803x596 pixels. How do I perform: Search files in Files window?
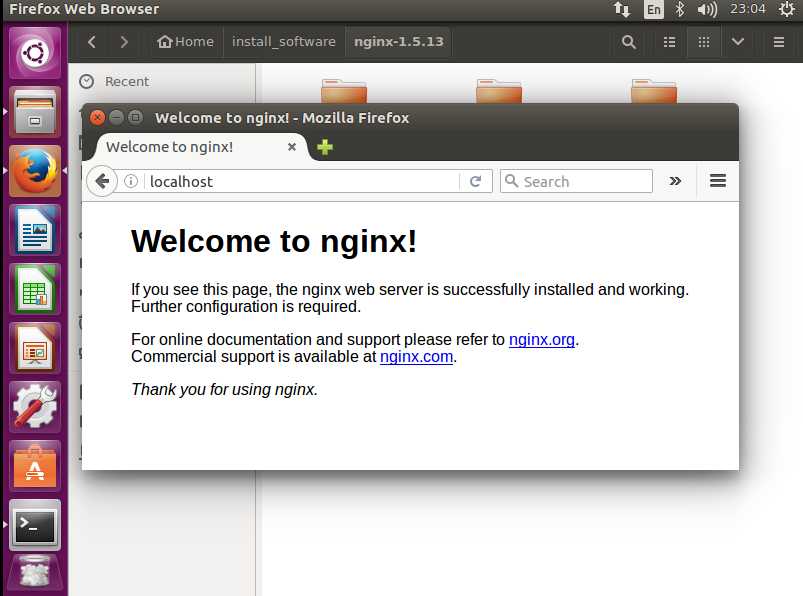pyautogui.click(x=629, y=41)
